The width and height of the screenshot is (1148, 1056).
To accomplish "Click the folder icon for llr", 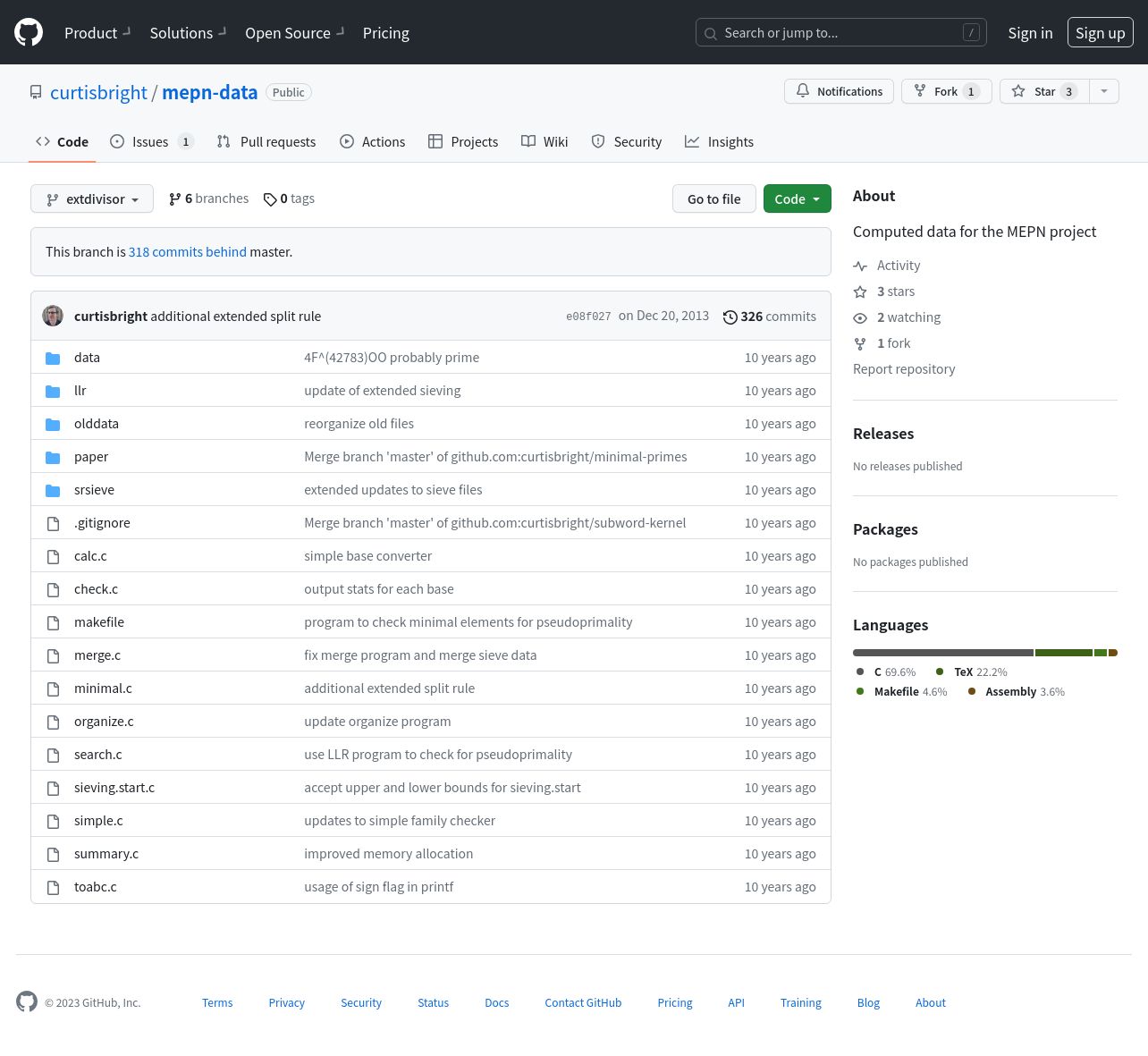I will (x=53, y=391).
